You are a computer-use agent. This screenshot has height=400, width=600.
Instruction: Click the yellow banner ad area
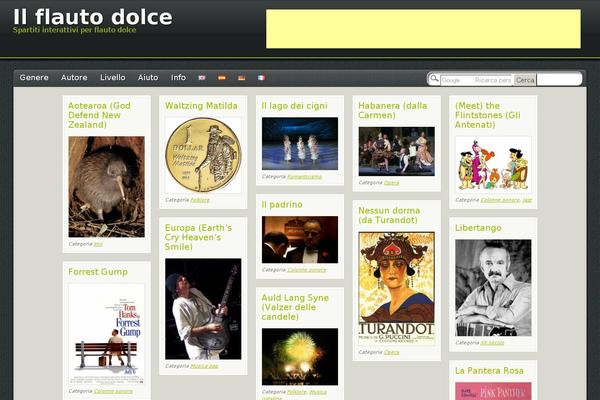pos(423,29)
